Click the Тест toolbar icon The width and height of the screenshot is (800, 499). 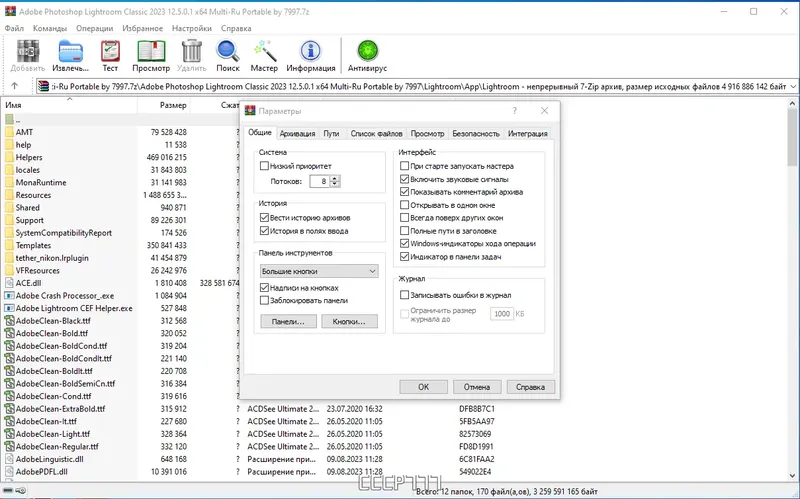click(x=110, y=53)
